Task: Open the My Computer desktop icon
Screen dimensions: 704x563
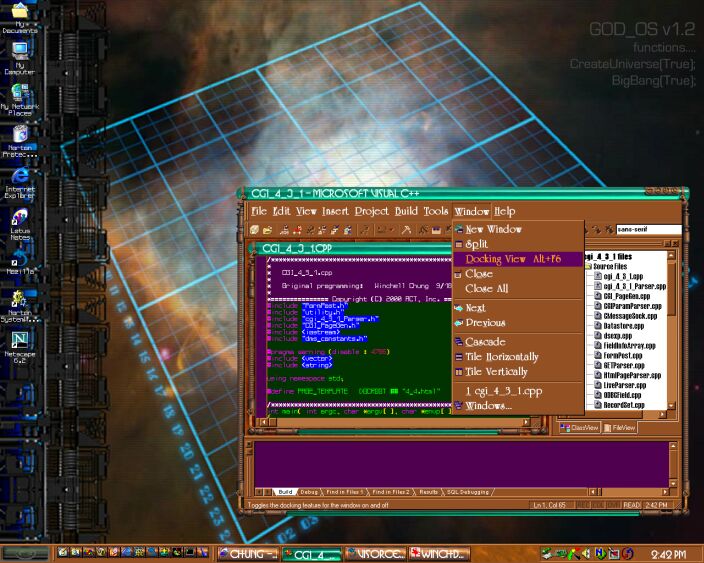Action: point(19,52)
